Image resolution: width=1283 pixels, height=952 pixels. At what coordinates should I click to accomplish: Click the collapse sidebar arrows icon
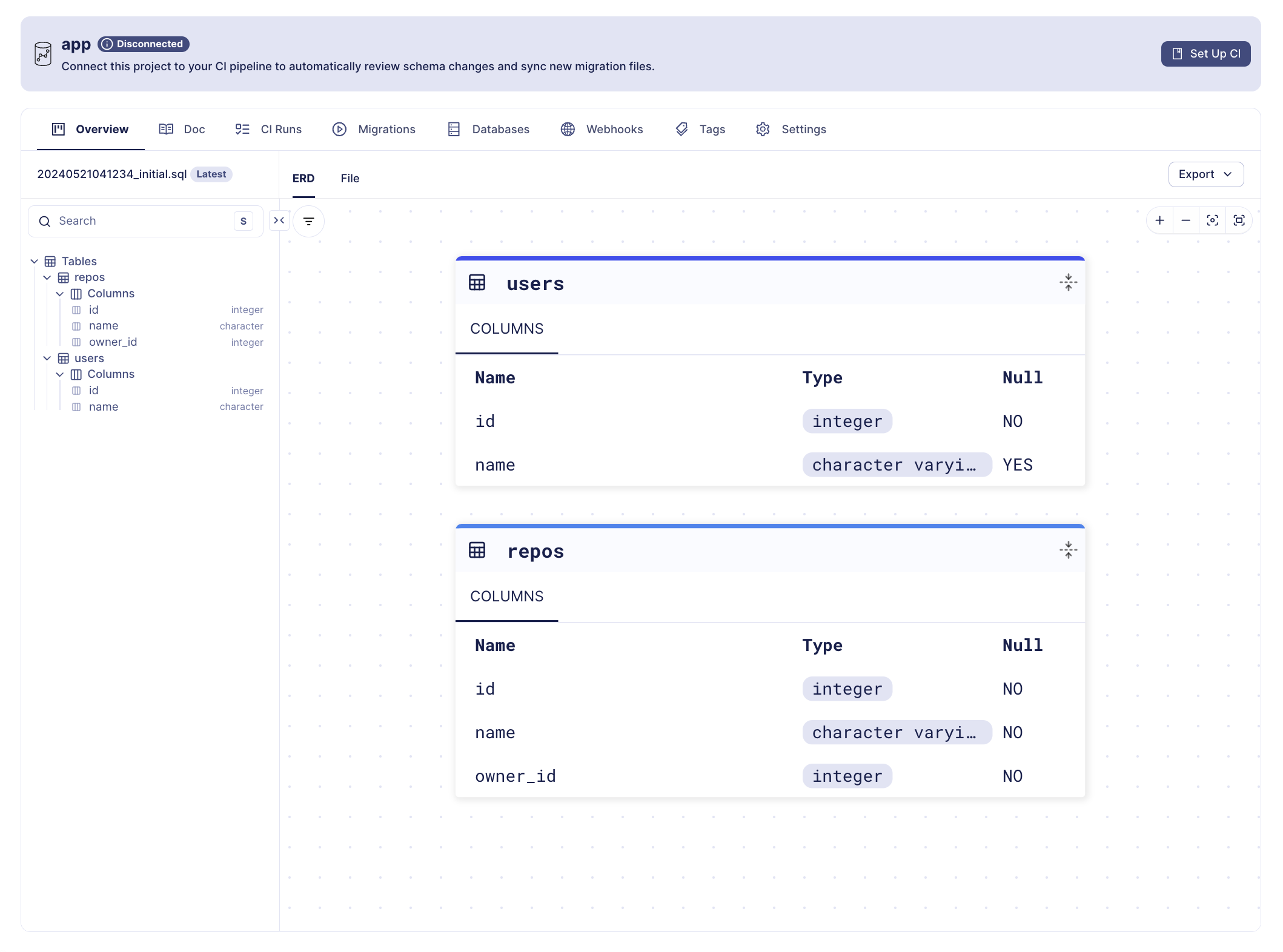pyautogui.click(x=280, y=221)
